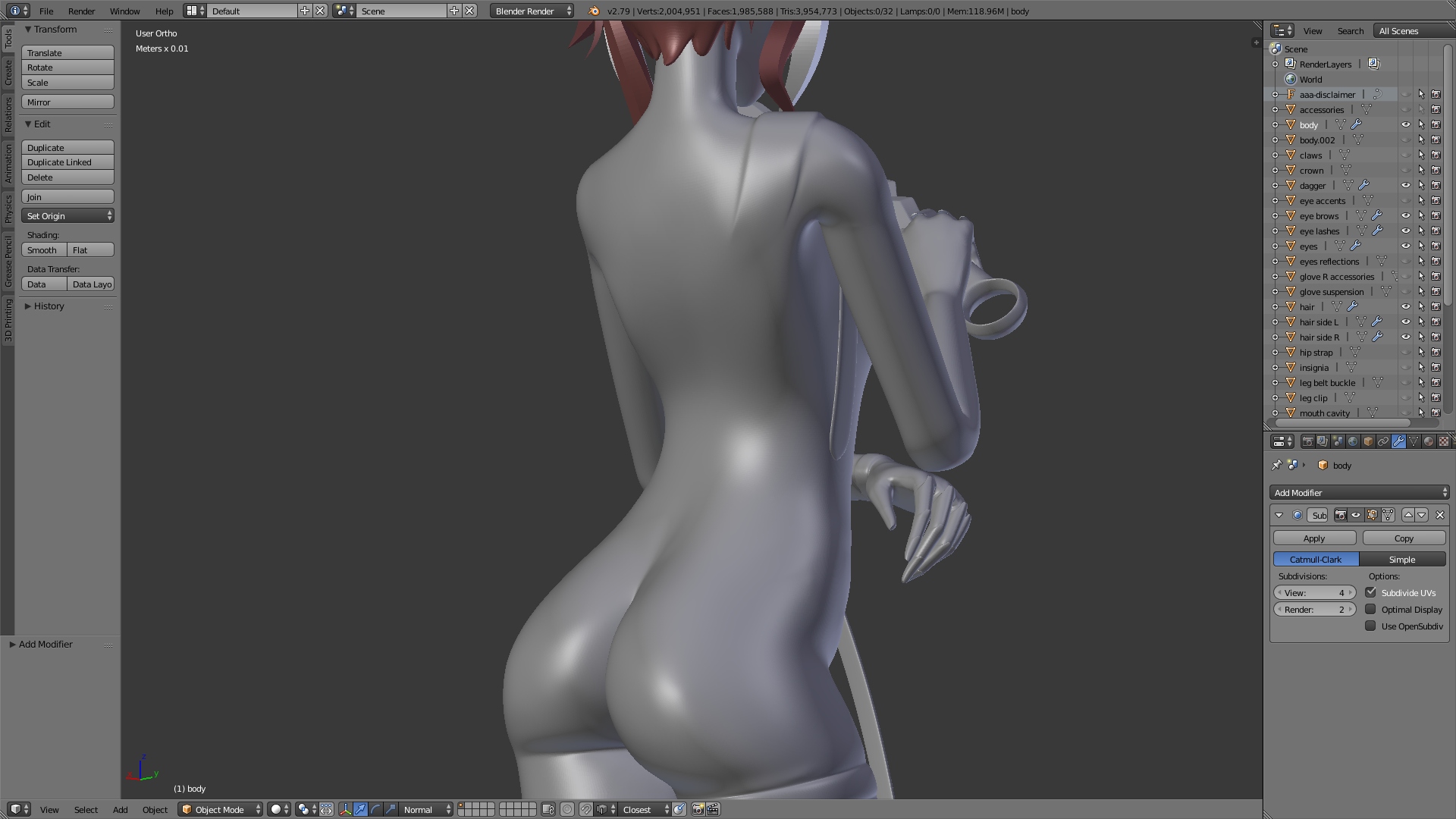Open the Closest snap target dropdown
The width and height of the screenshot is (1456, 819).
645,809
